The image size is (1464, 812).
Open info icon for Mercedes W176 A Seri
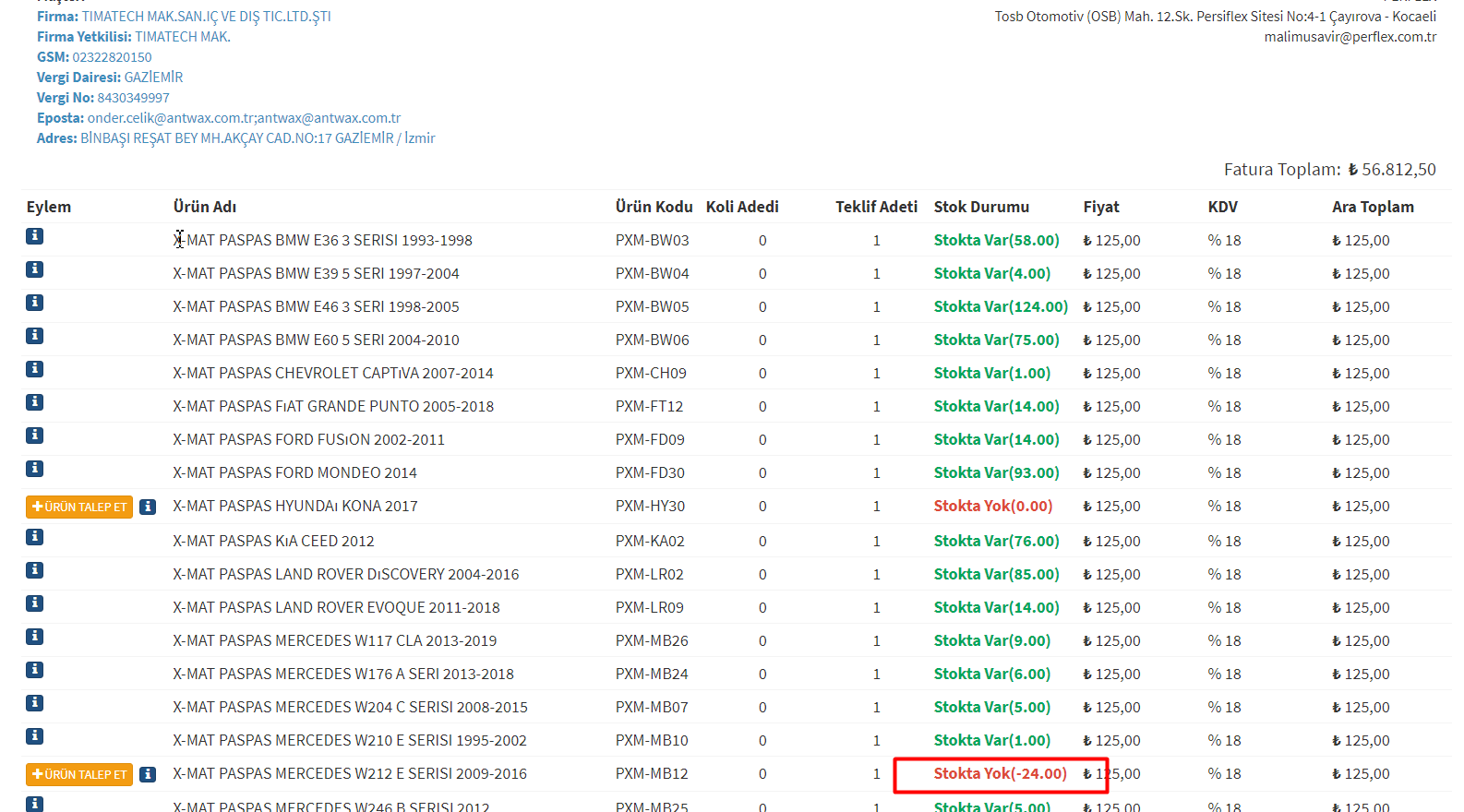click(34, 670)
